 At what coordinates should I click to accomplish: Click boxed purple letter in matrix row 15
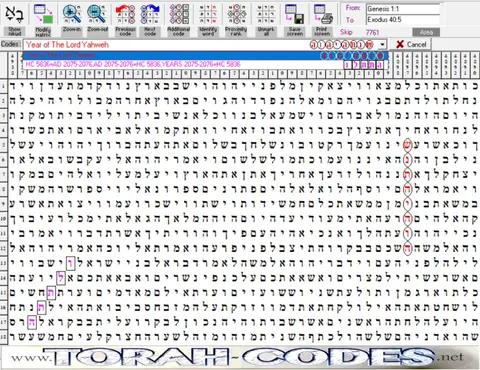(51, 292)
